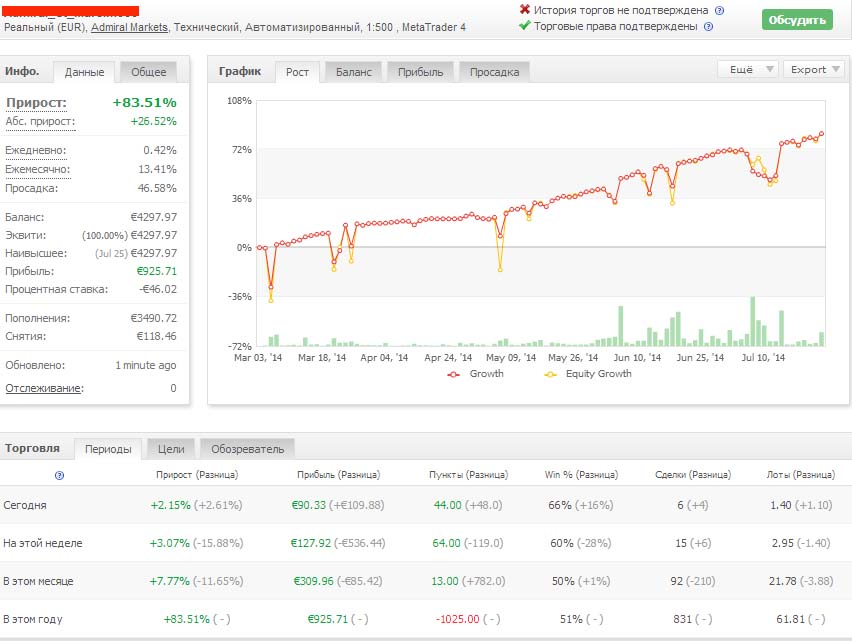
Task: Open the Общее info tab
Action: click(148, 72)
